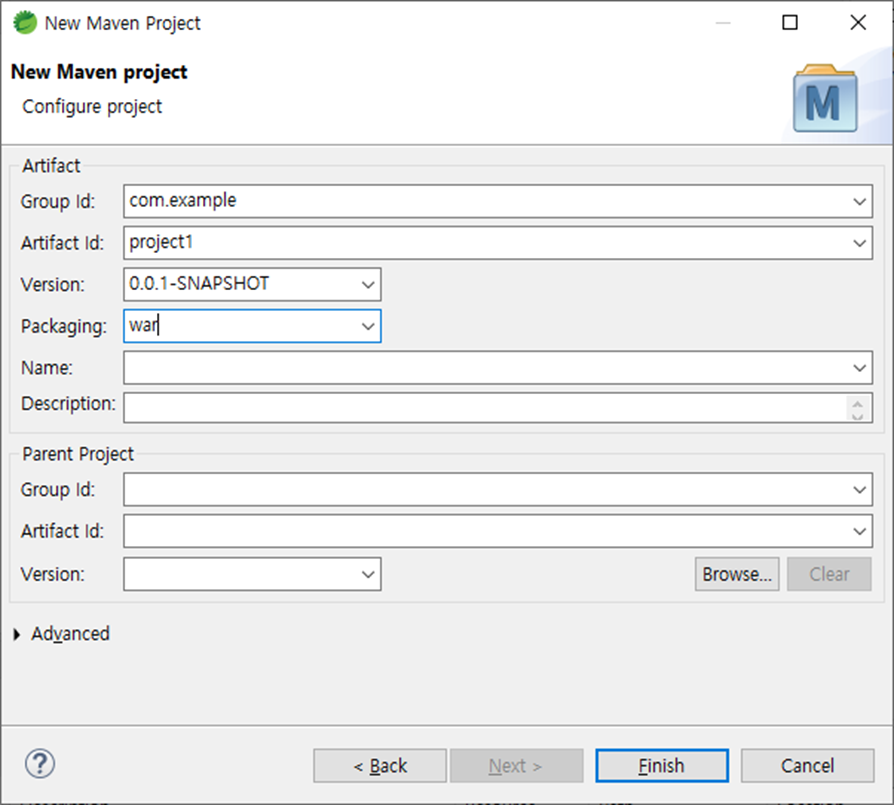Expand the Advanced section
The width and height of the screenshot is (894, 805).
point(17,634)
